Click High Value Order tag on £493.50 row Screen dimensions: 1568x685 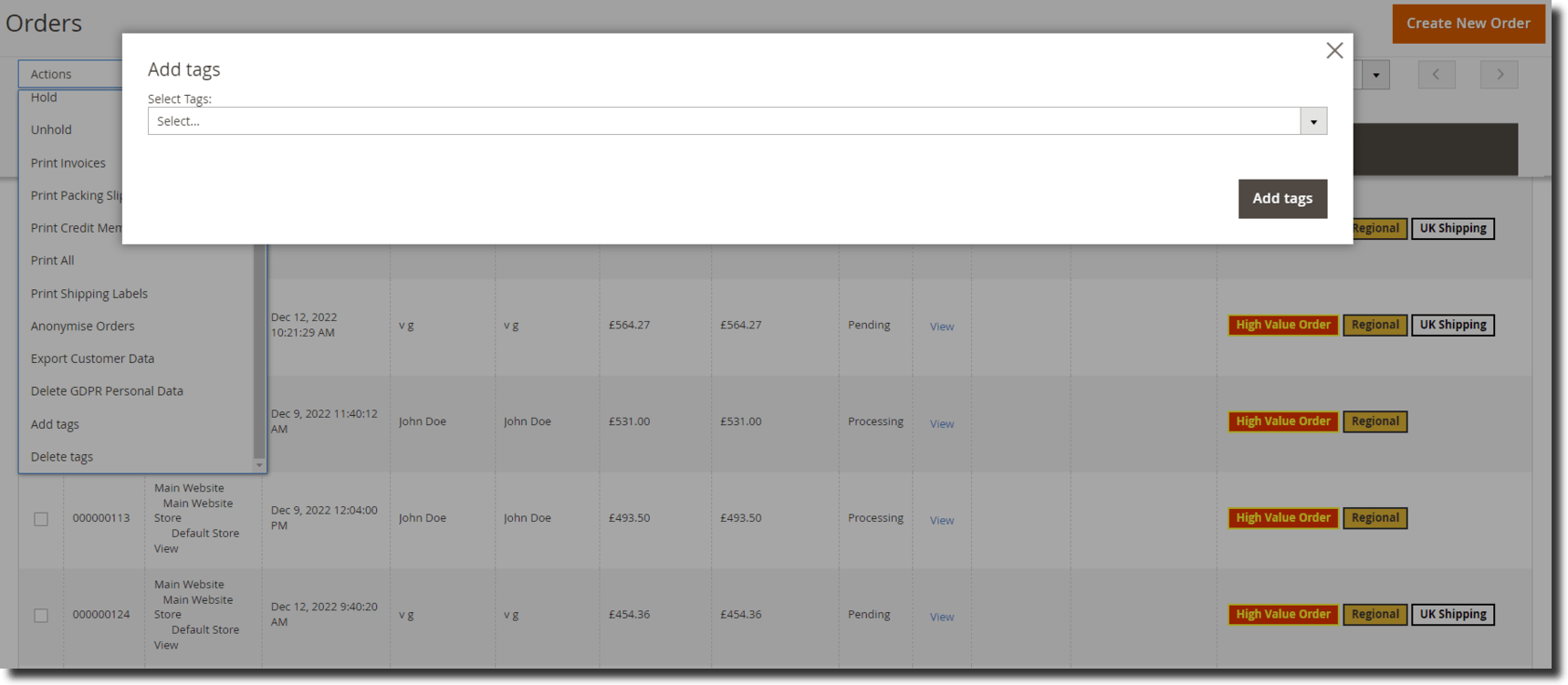pos(1282,518)
